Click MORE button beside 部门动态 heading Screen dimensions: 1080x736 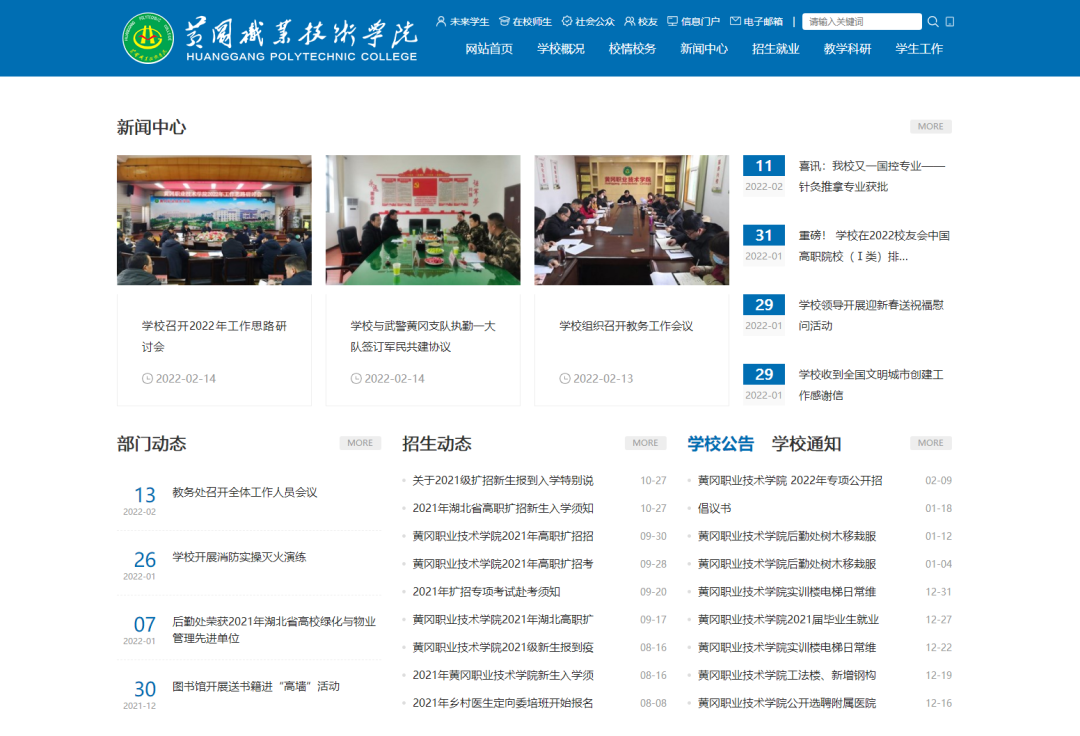[360, 443]
